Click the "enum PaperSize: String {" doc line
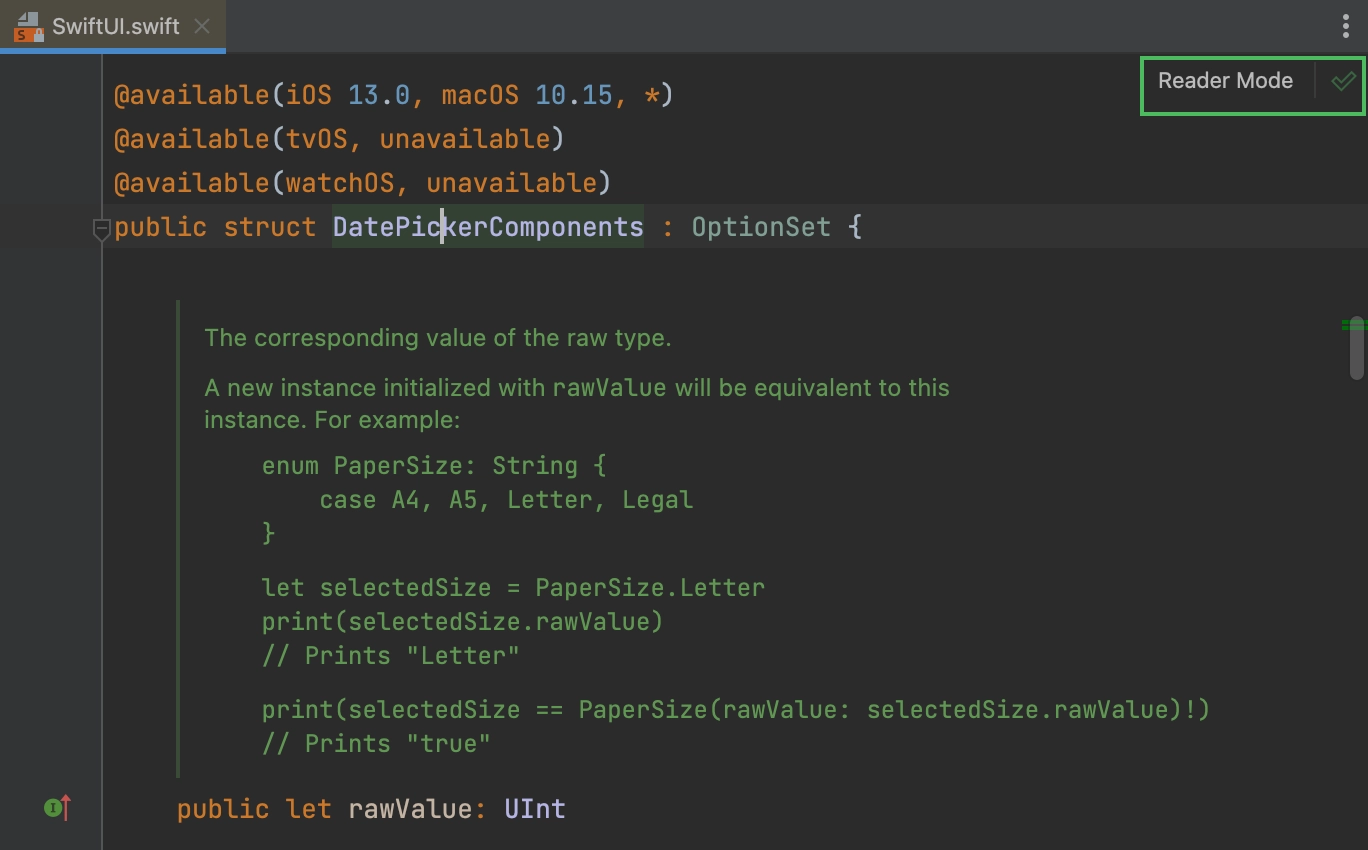The image size is (1368, 850). tap(434, 466)
